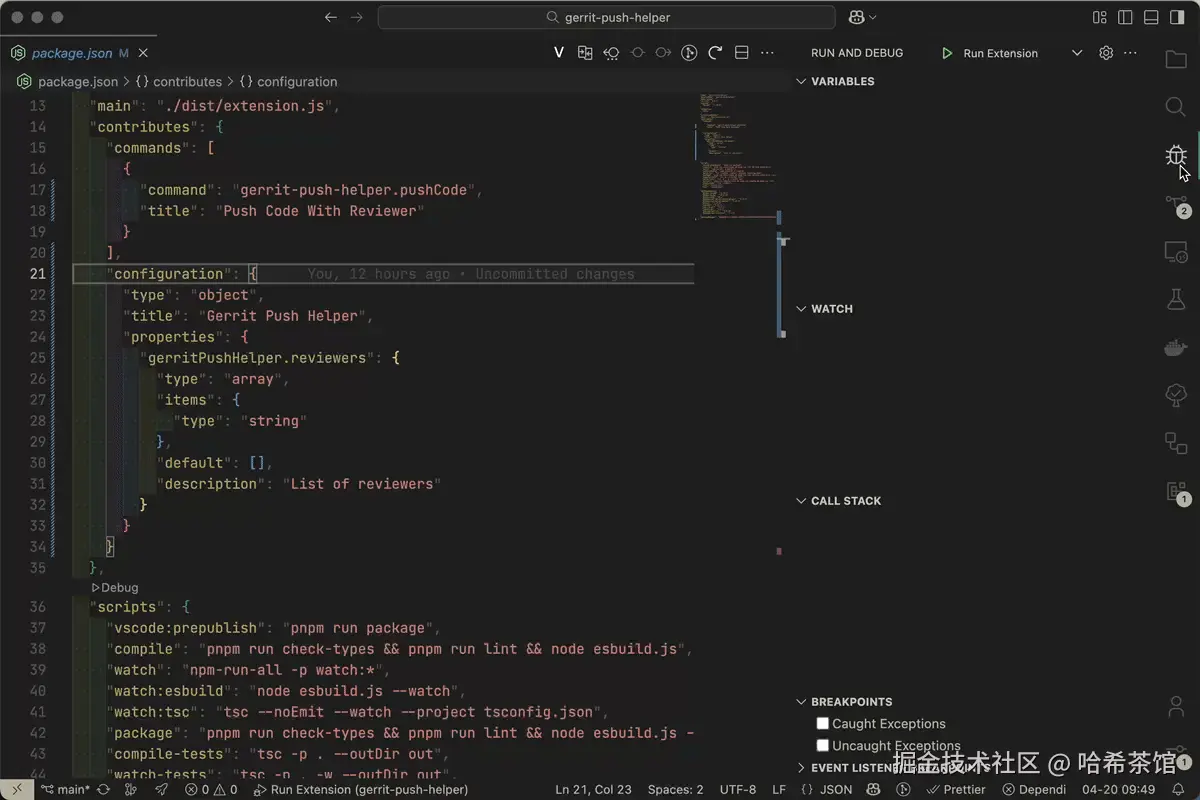Screen dimensions: 1200x800
Task: Click Prettier in the status bar
Action: click(956, 789)
